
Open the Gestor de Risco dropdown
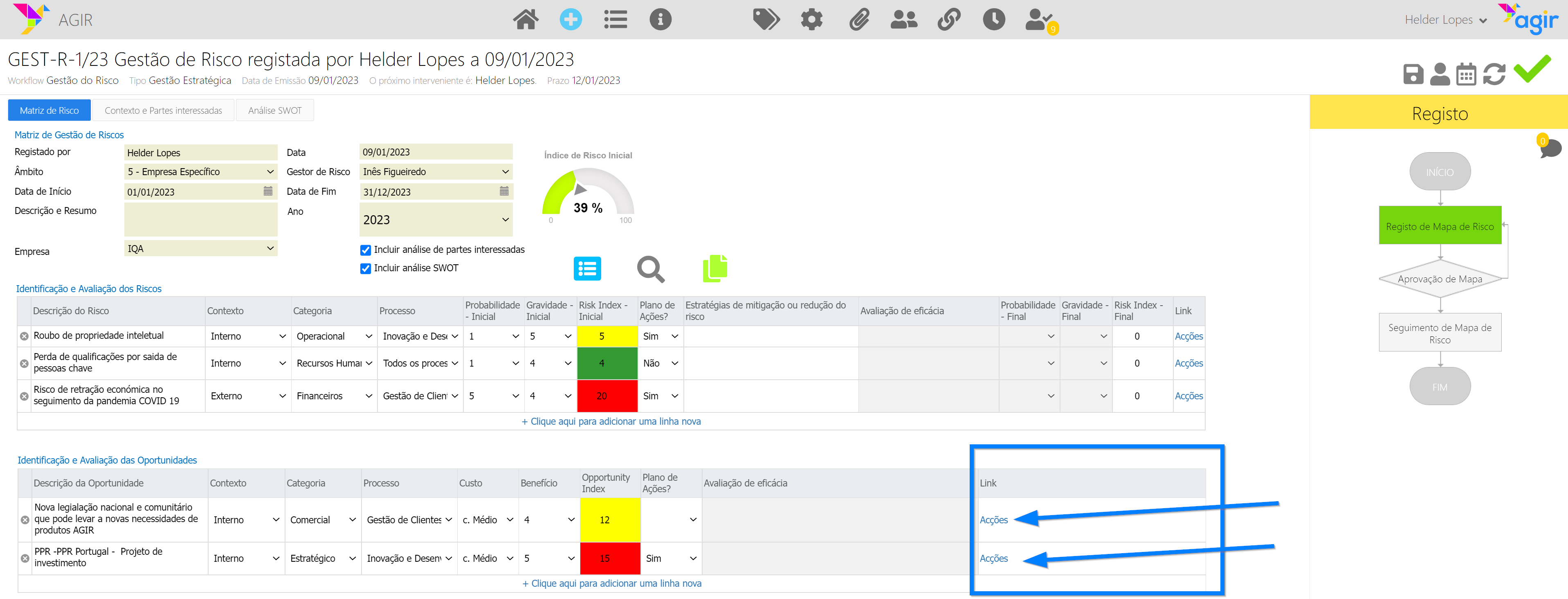click(x=436, y=172)
